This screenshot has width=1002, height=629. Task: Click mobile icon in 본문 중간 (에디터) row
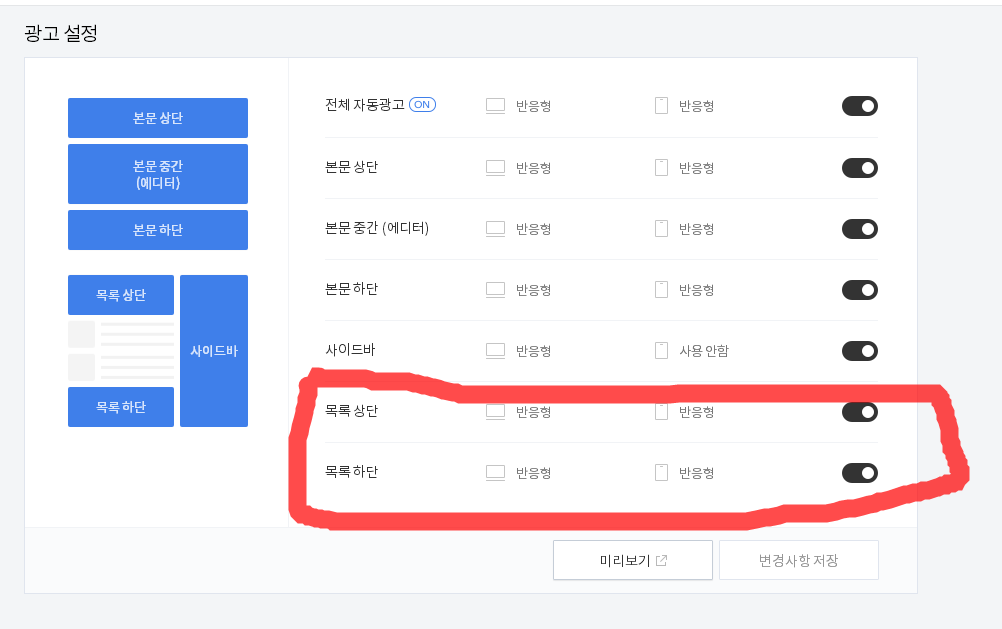tap(661, 229)
